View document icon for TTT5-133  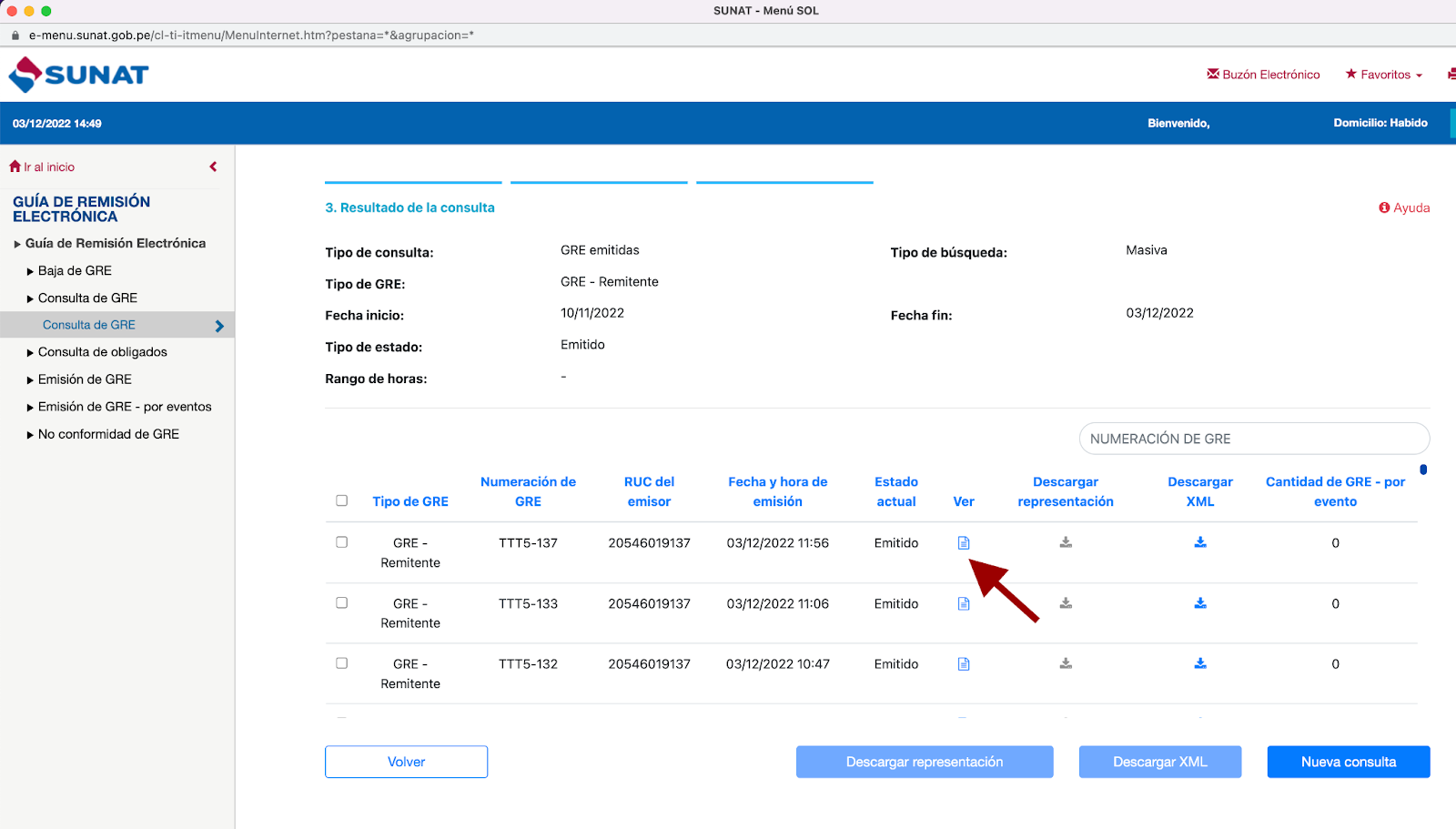tap(964, 603)
